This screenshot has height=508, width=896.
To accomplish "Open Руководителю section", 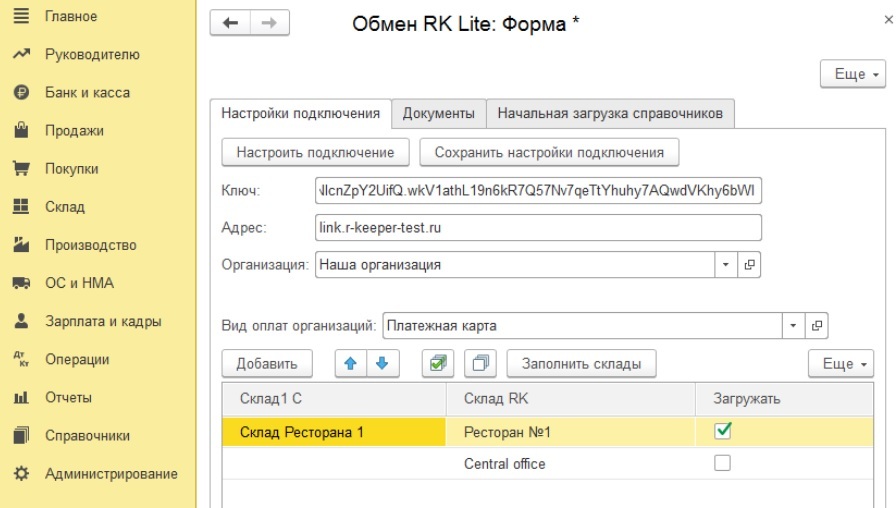I will (x=92, y=54).
